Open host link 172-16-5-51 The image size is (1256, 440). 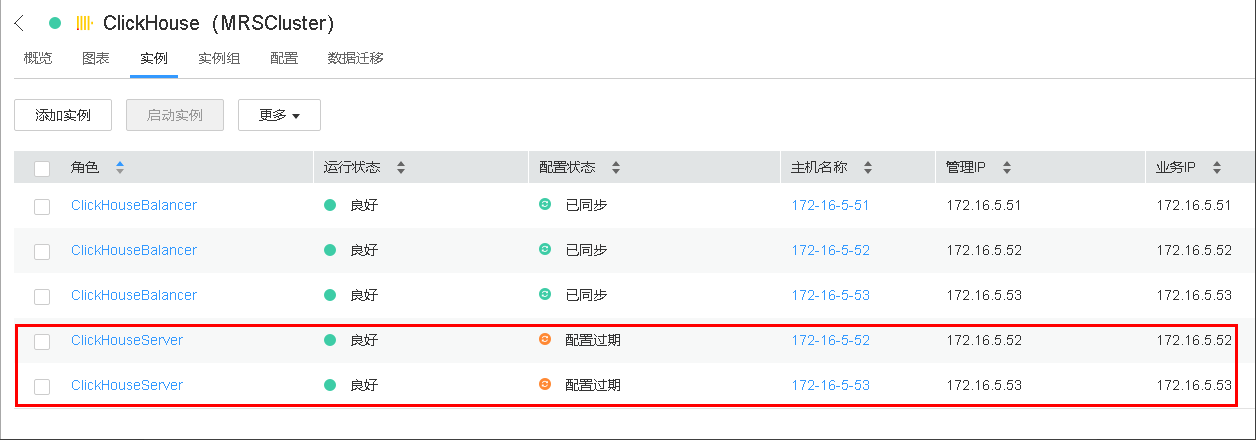click(830, 205)
